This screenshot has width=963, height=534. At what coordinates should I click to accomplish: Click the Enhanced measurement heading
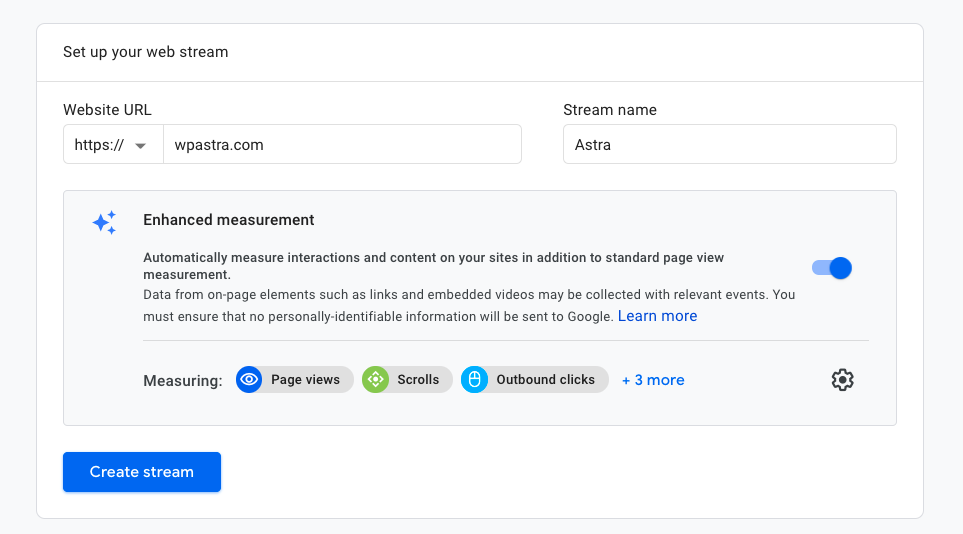click(228, 220)
